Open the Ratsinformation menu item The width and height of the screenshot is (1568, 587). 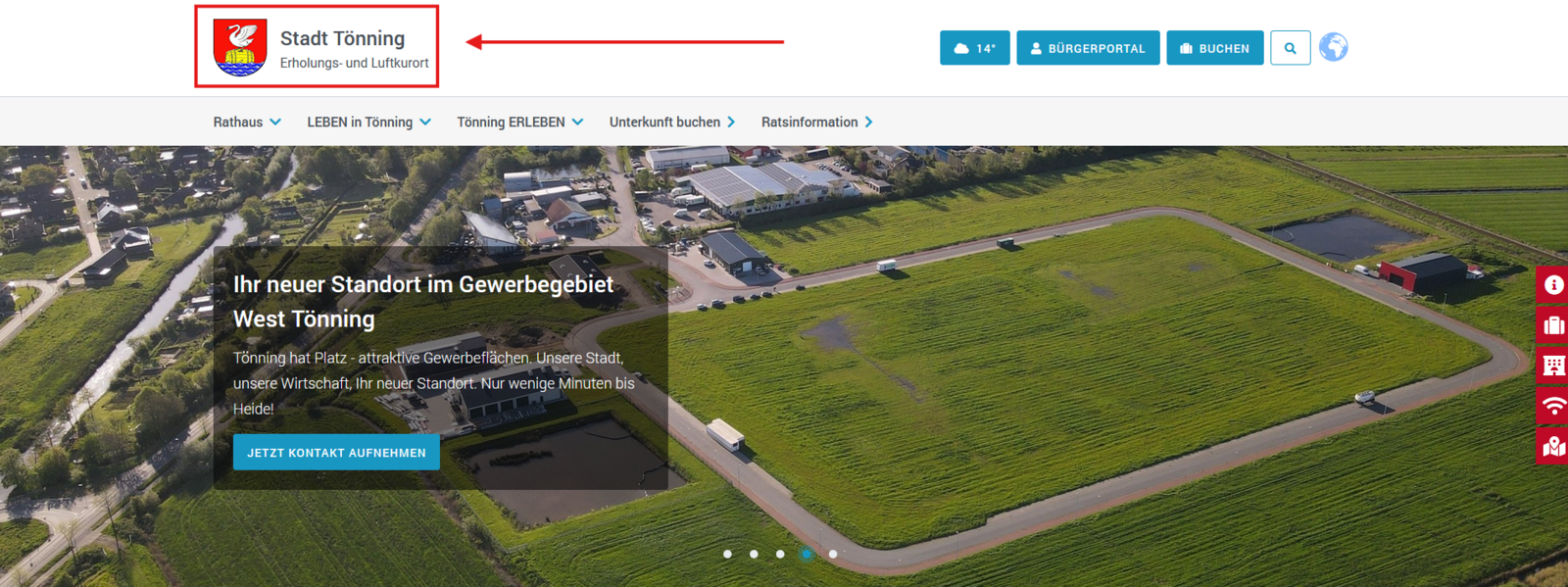(816, 122)
